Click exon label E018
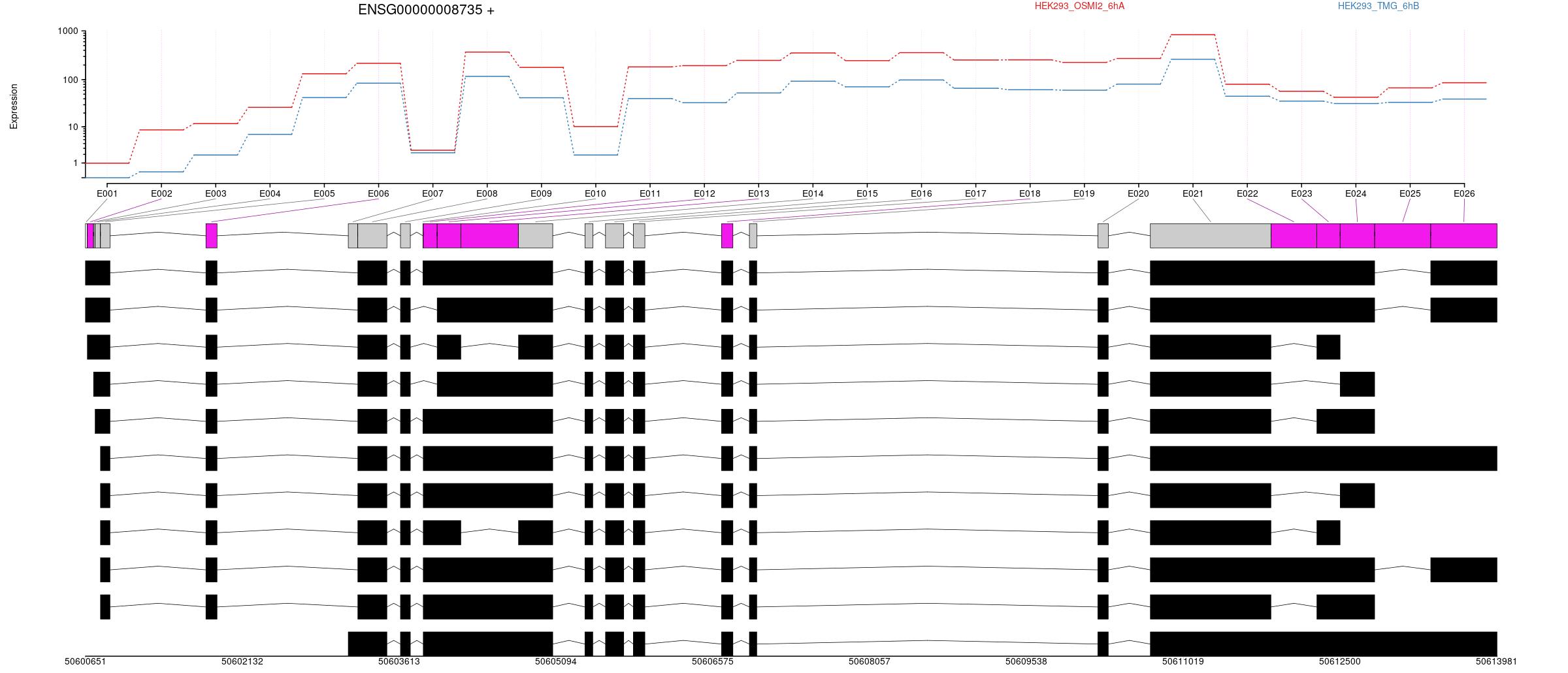1568x673 pixels. coord(1030,193)
